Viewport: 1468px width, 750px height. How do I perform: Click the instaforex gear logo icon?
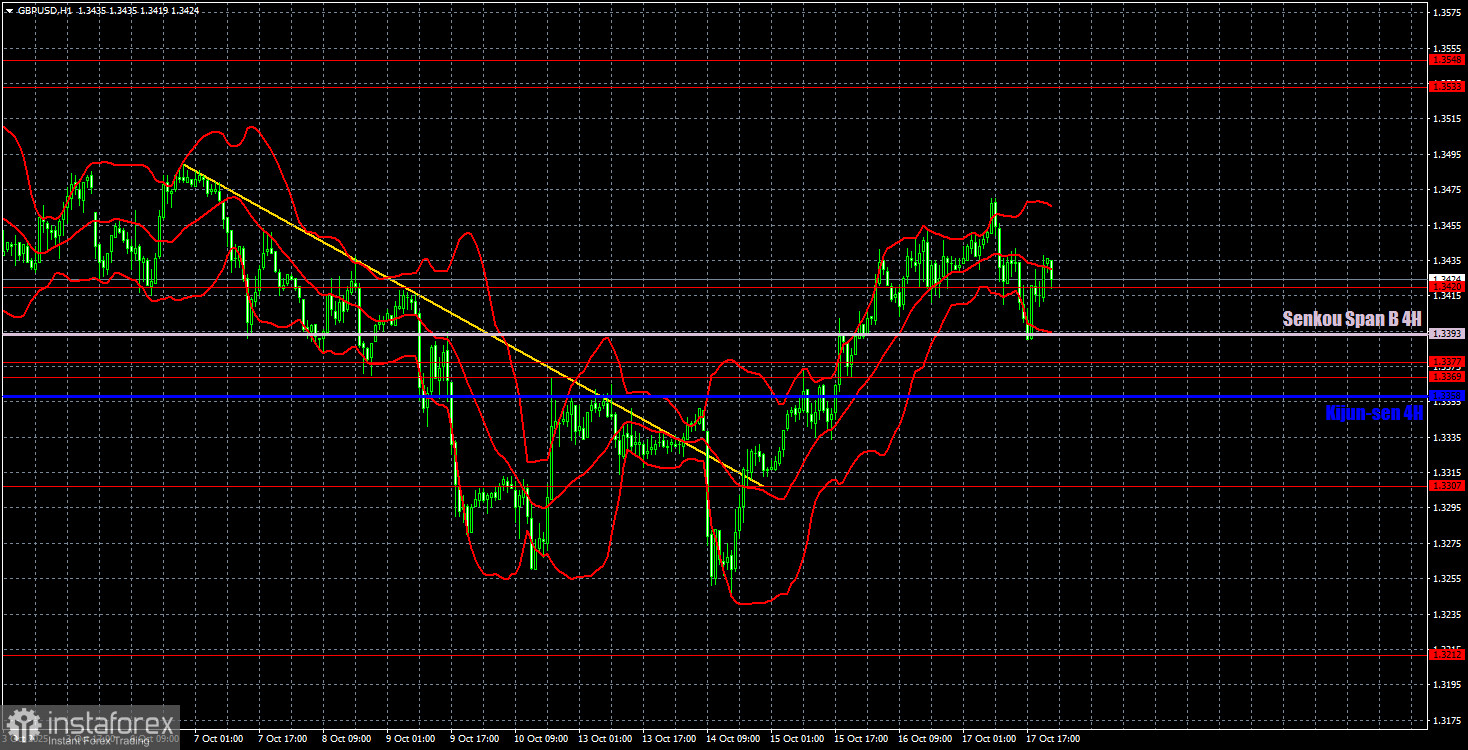coord(22,724)
